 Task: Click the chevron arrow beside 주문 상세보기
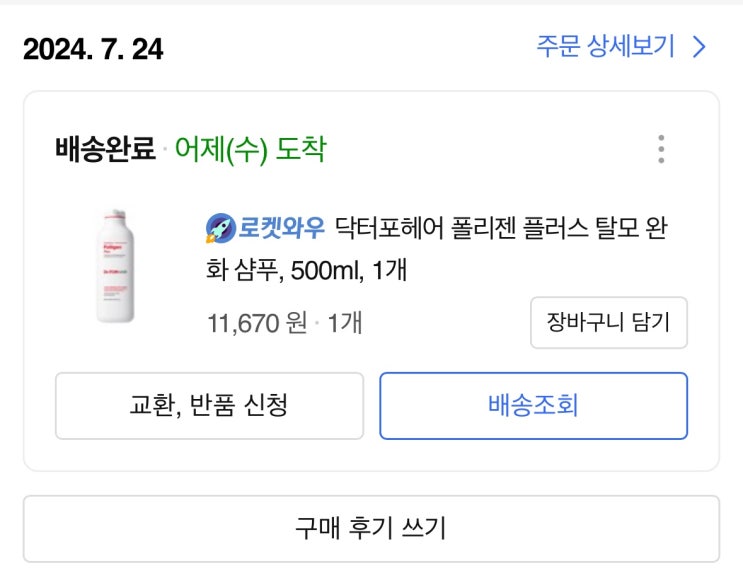[700, 47]
